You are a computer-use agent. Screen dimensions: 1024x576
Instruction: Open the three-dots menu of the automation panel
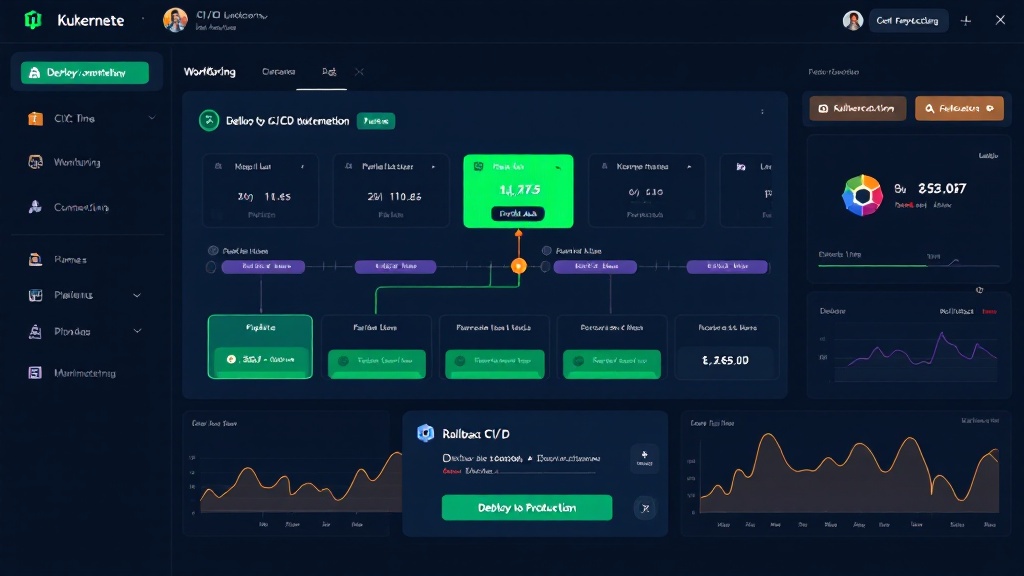point(762,112)
